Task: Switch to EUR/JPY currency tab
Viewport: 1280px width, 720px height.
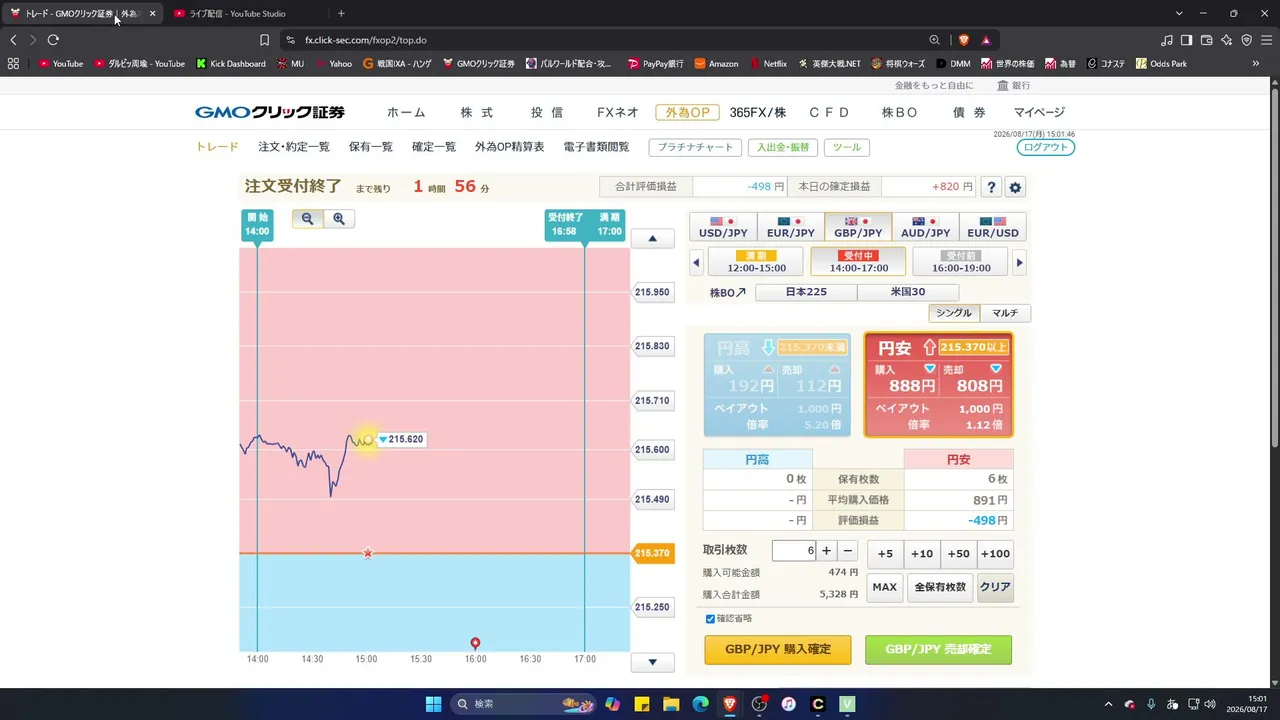Action: tap(790, 227)
